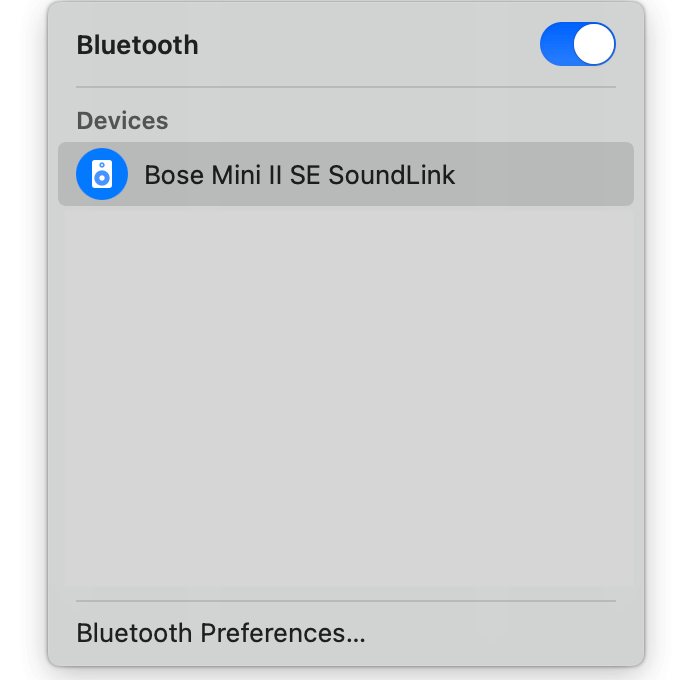Viewport: 692px width, 680px height.
Task: Open Bluetooth Preferences…
Action: click(221, 633)
